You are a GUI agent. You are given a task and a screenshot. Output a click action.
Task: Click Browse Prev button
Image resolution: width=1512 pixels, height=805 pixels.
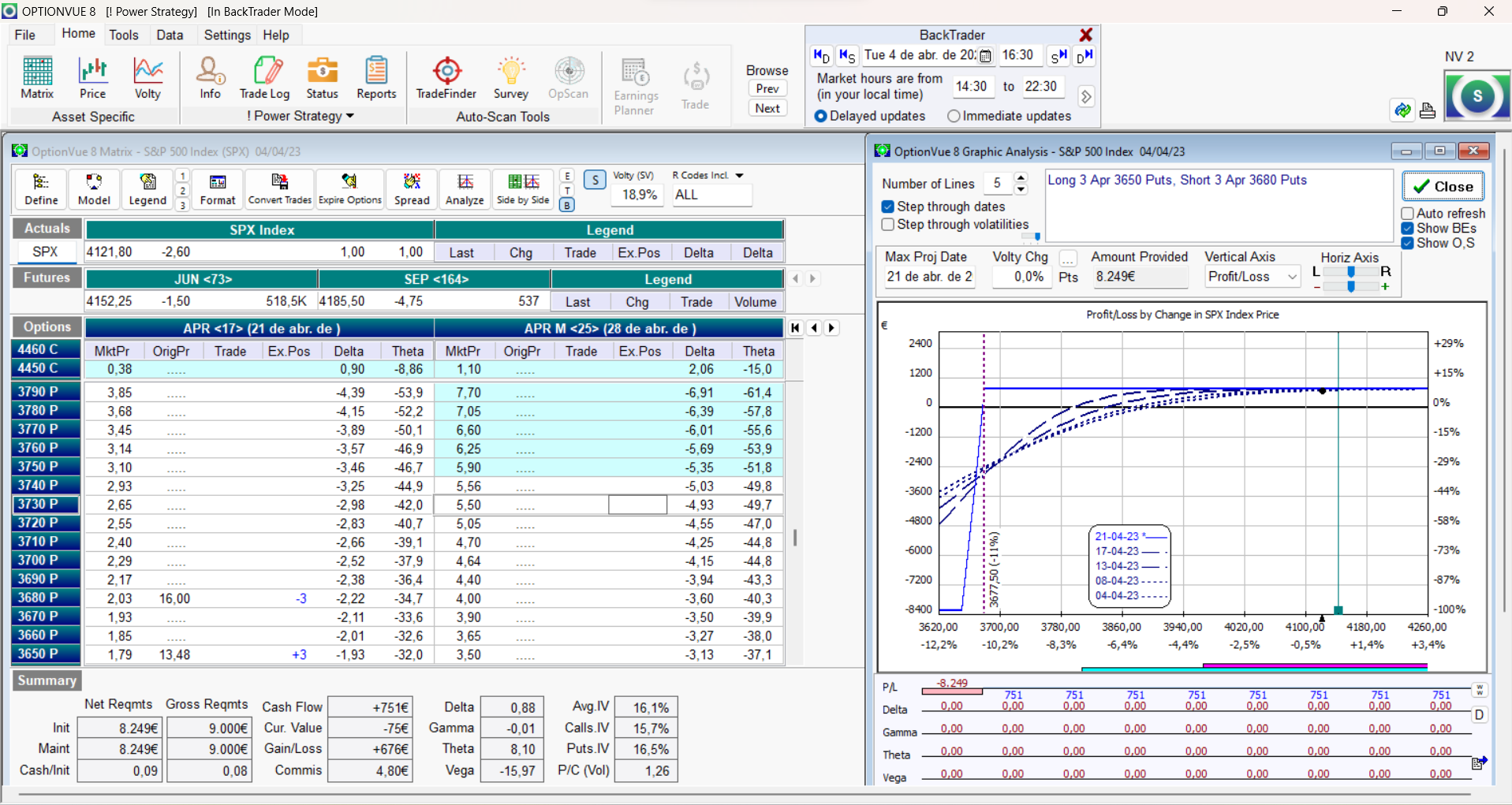767,89
